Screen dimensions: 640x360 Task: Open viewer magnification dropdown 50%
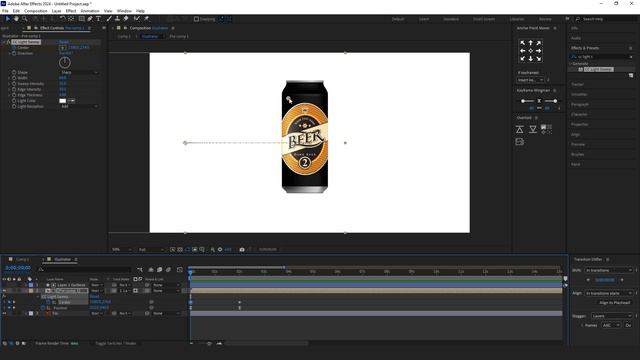pos(122,249)
